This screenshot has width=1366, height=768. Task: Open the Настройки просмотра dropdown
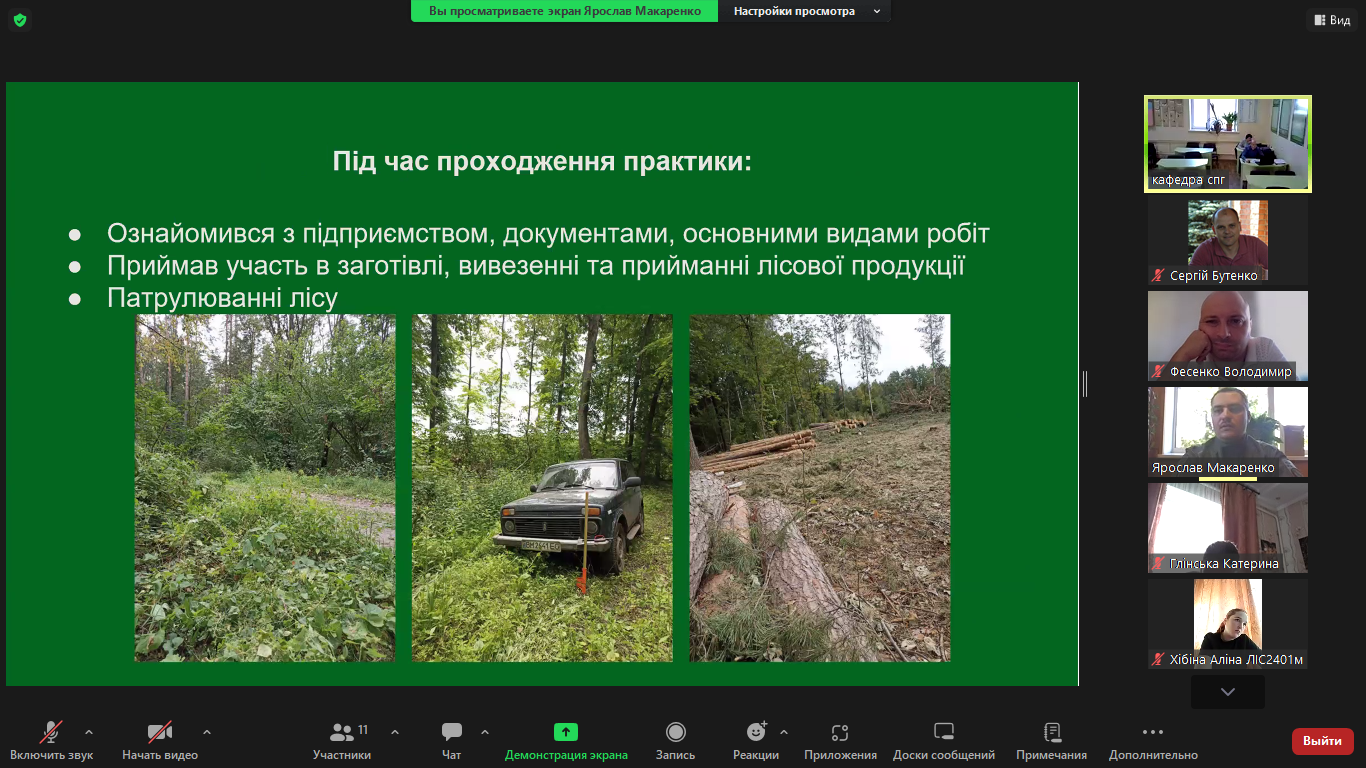[806, 11]
